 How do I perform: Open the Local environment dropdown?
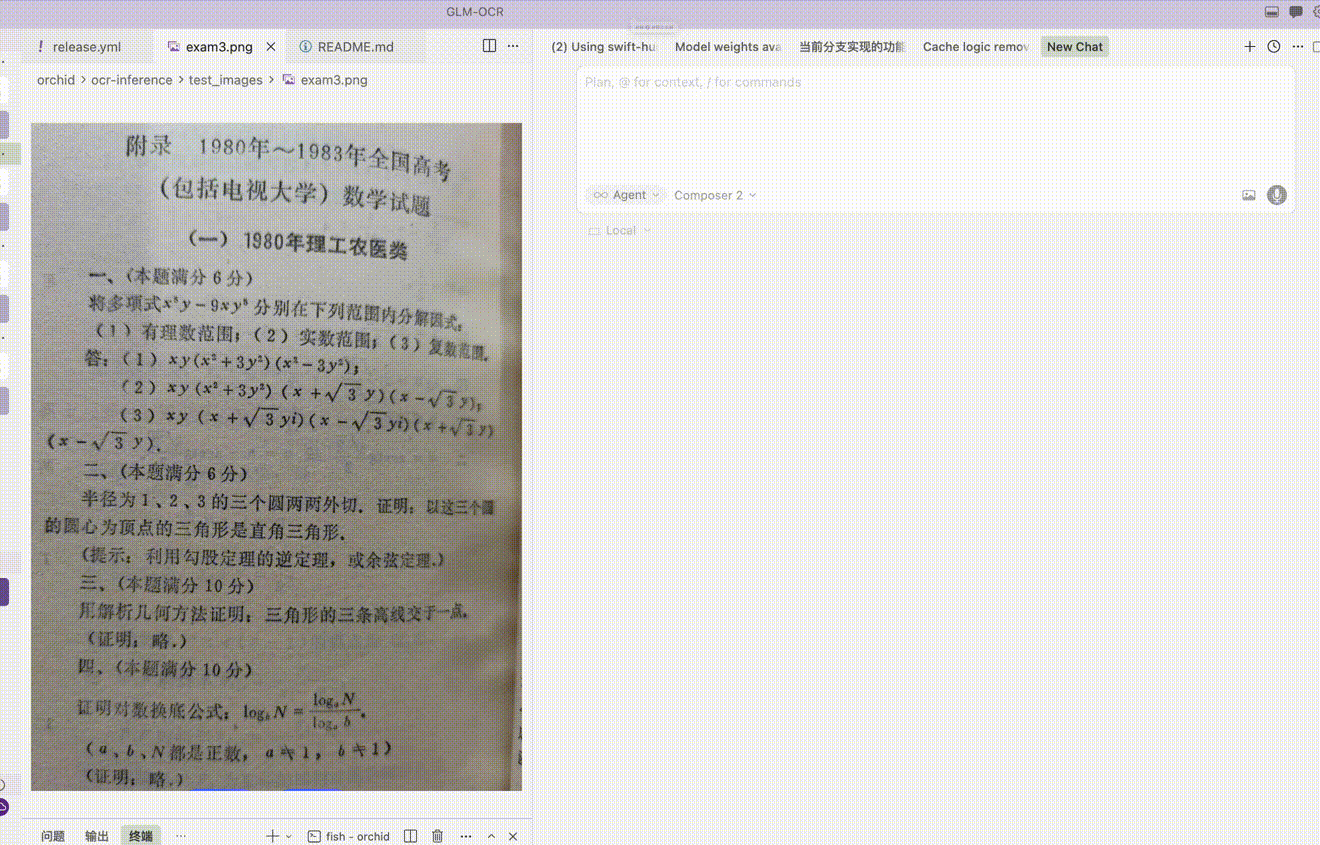[x=620, y=230]
